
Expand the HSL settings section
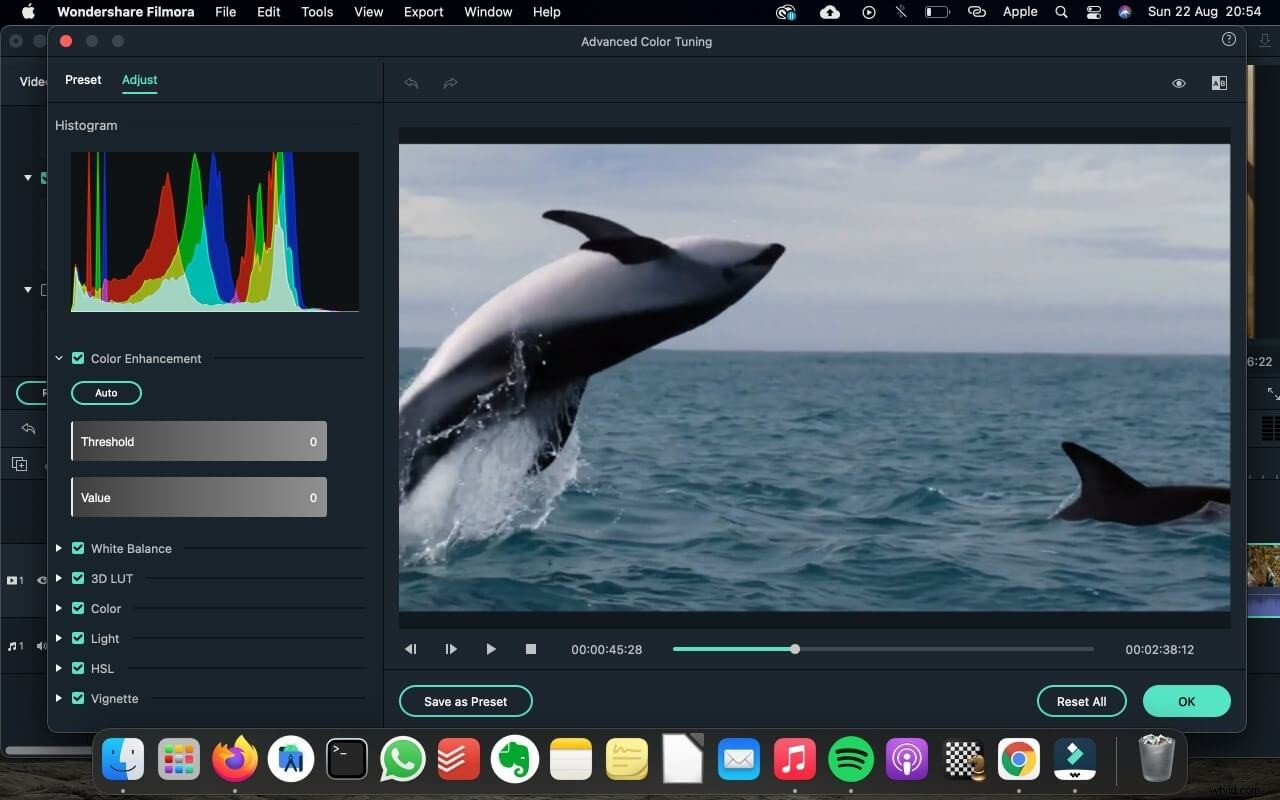[x=59, y=668]
